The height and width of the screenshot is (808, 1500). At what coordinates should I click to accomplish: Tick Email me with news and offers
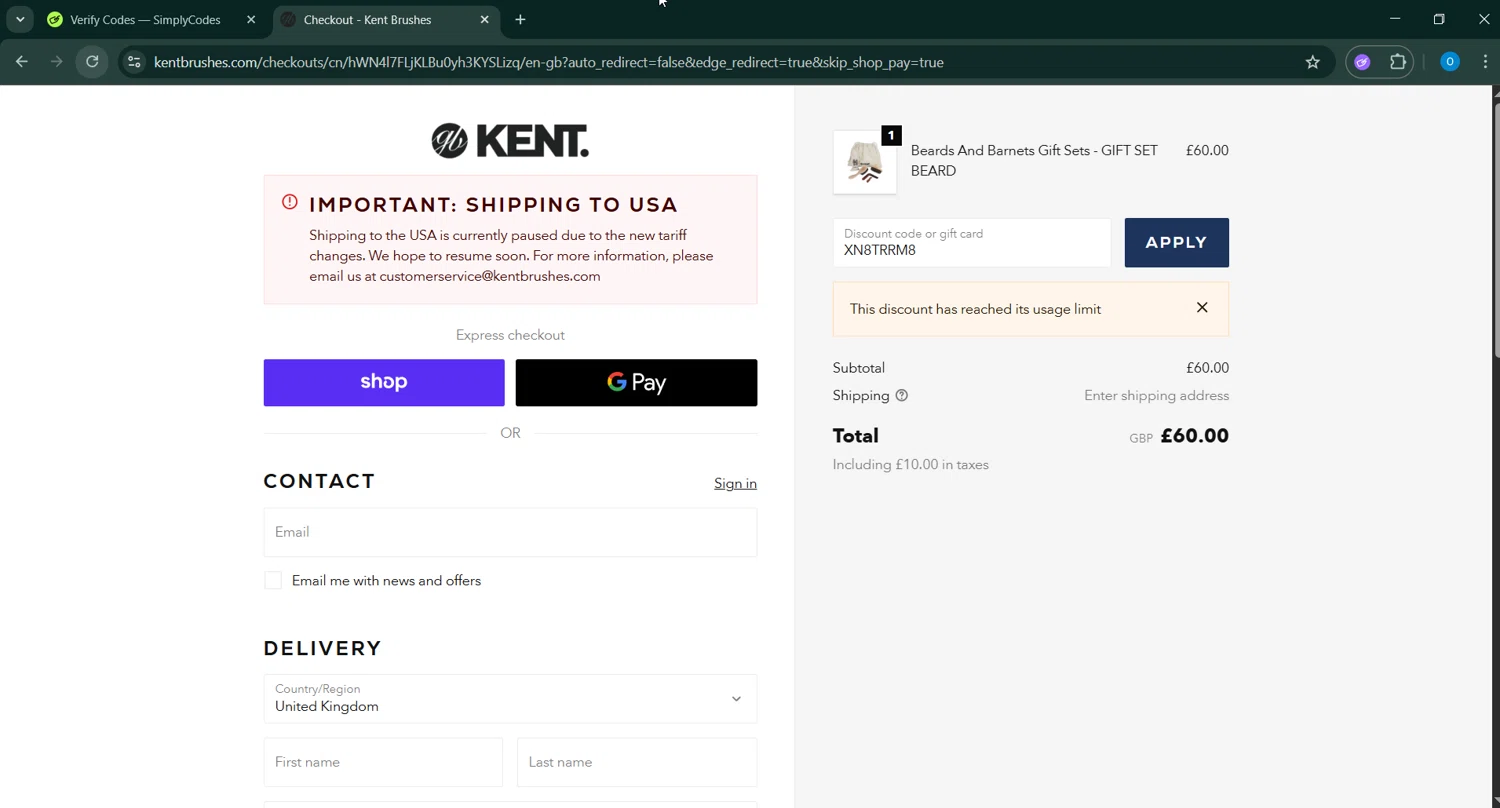(x=273, y=581)
